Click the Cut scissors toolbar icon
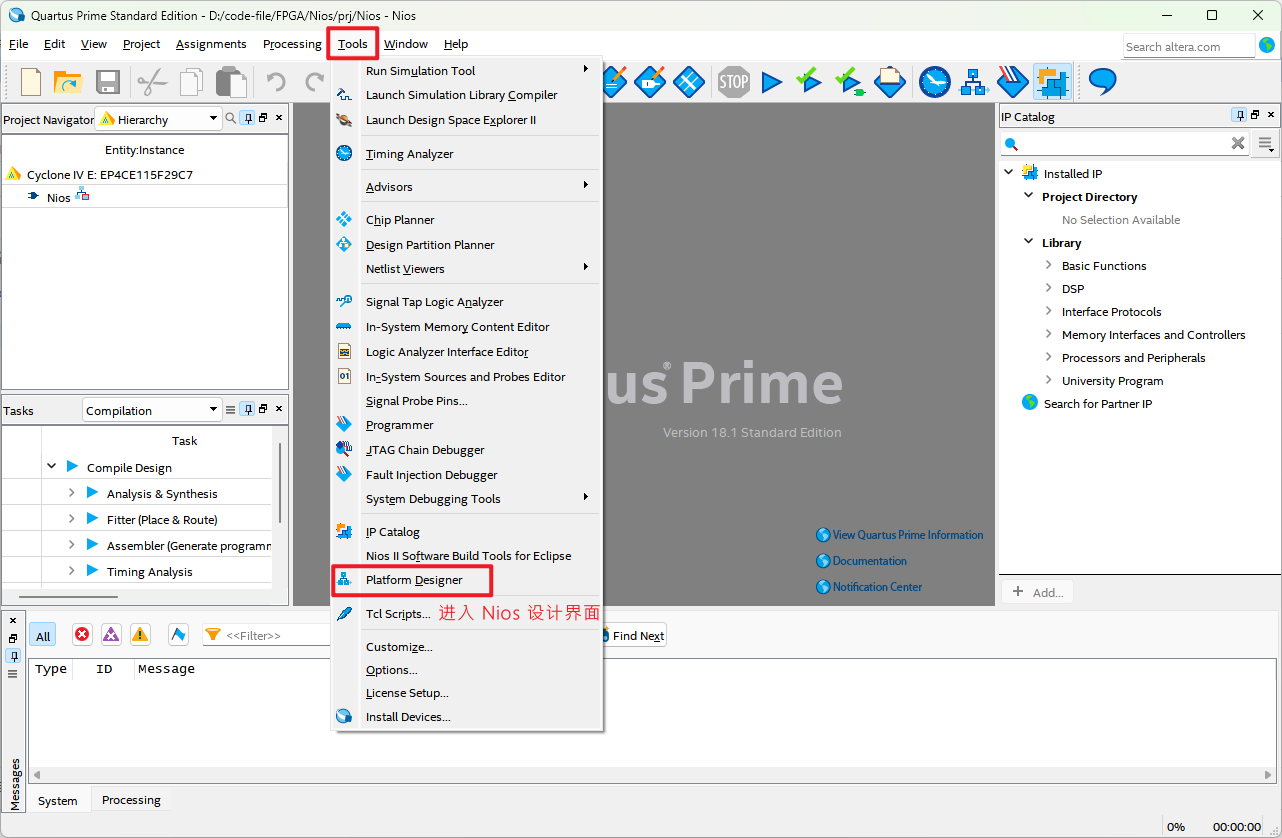1282x838 pixels. [x=151, y=82]
